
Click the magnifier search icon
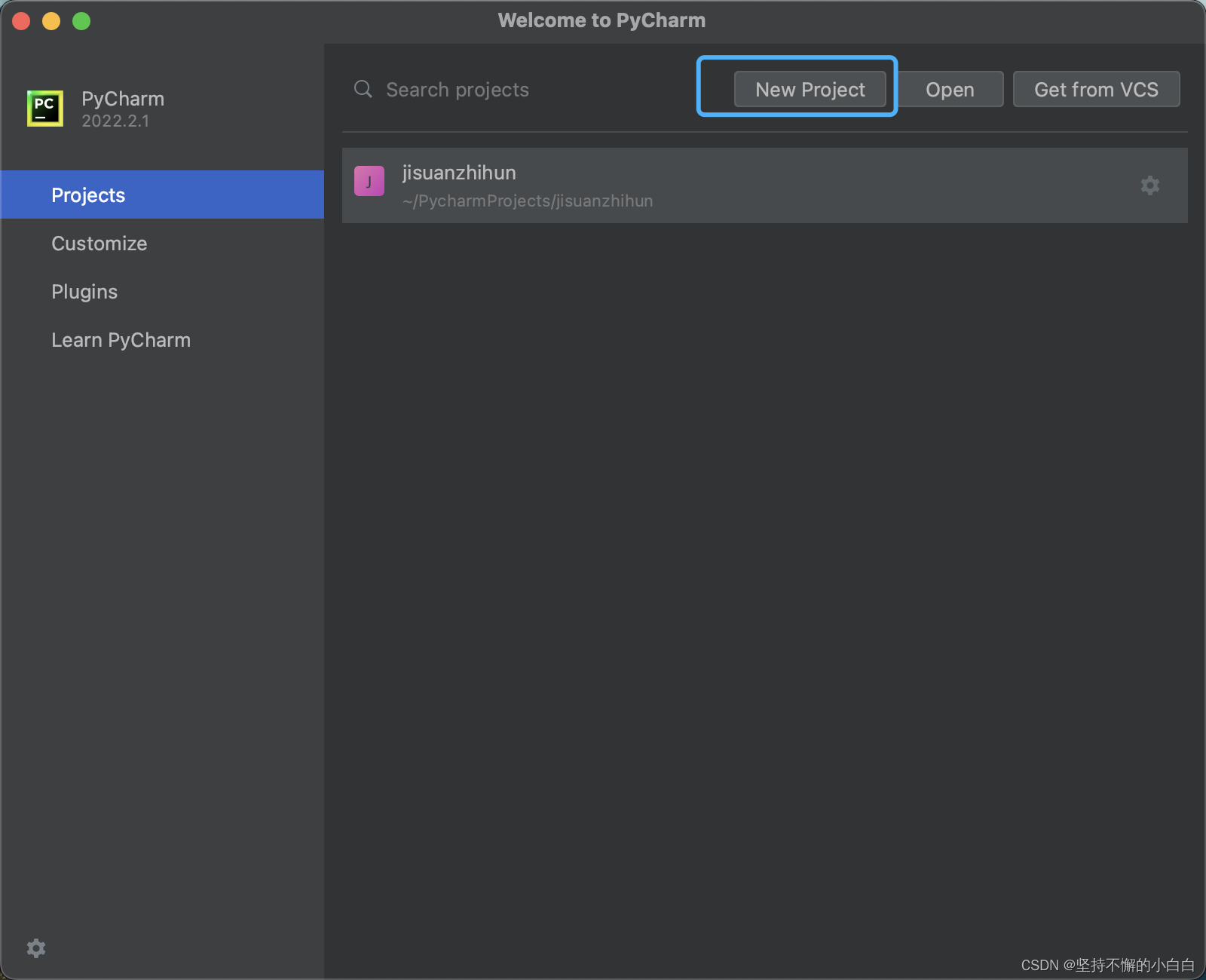(x=363, y=89)
